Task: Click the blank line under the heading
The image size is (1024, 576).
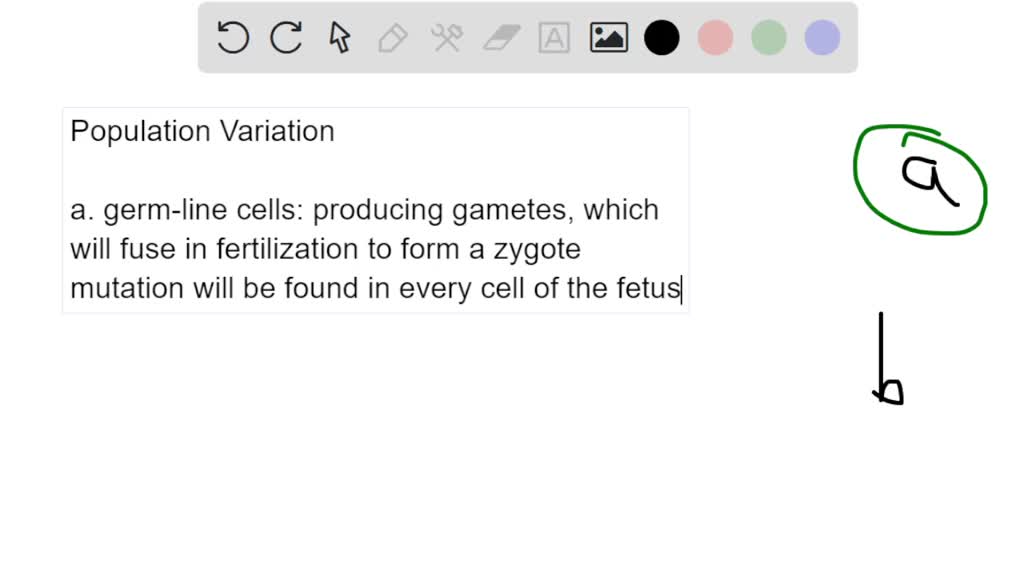Action: 376,170
